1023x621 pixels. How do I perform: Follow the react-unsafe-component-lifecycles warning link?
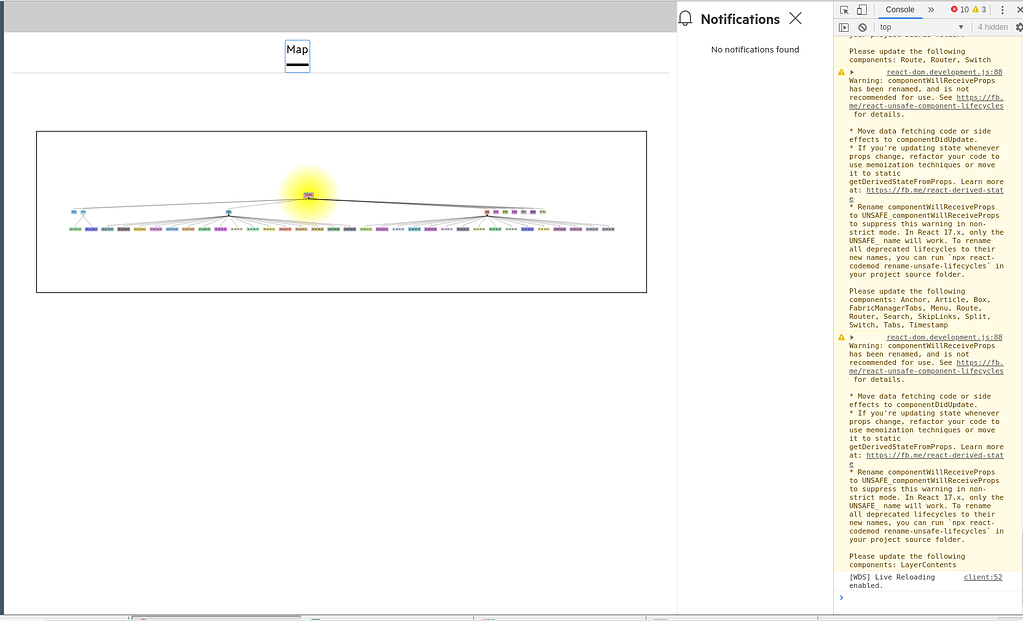click(x=925, y=104)
